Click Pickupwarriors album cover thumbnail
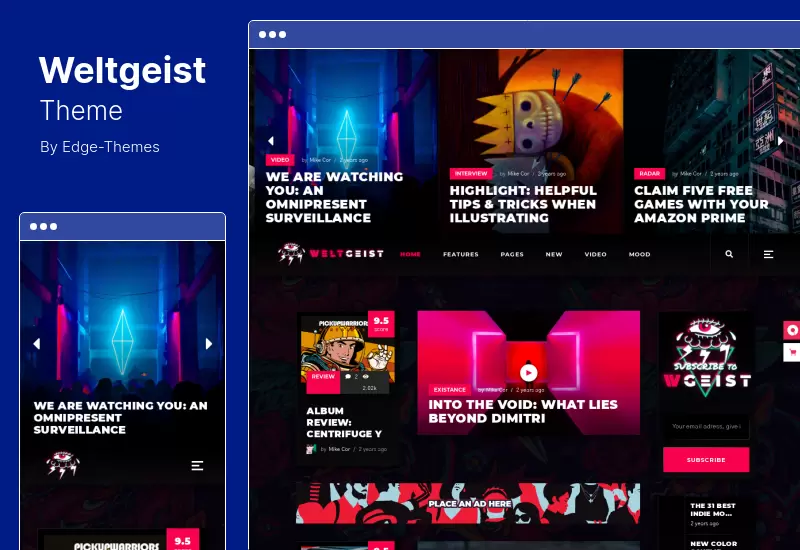Viewport: 800px width, 550px height. tap(348, 349)
